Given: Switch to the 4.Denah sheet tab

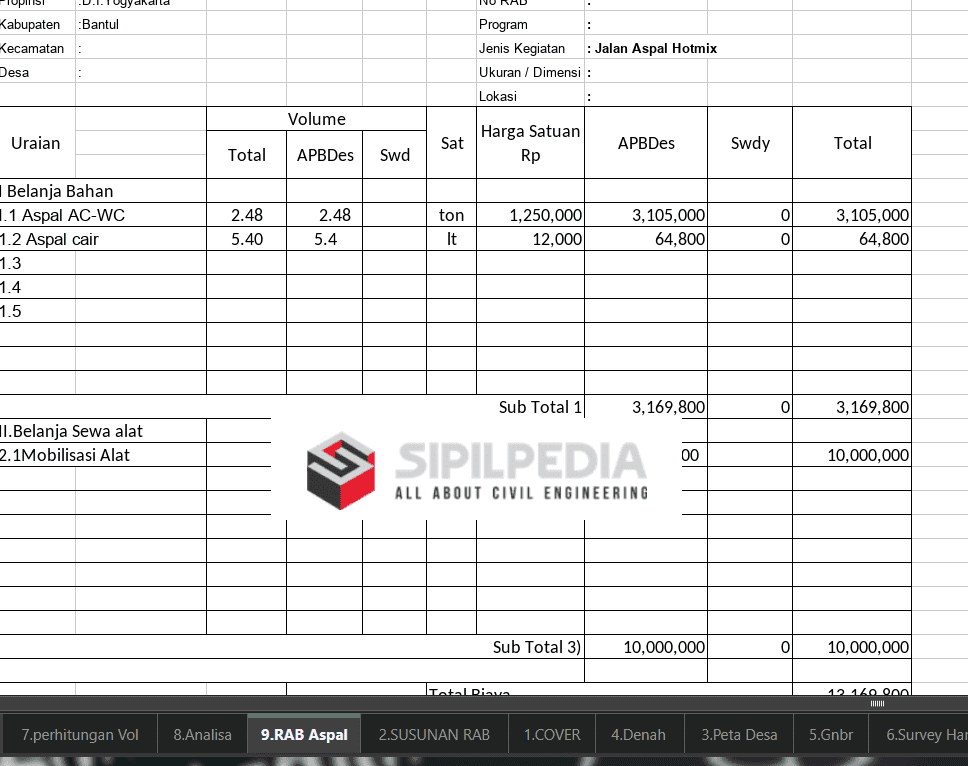Looking at the screenshot, I should tap(638, 734).
